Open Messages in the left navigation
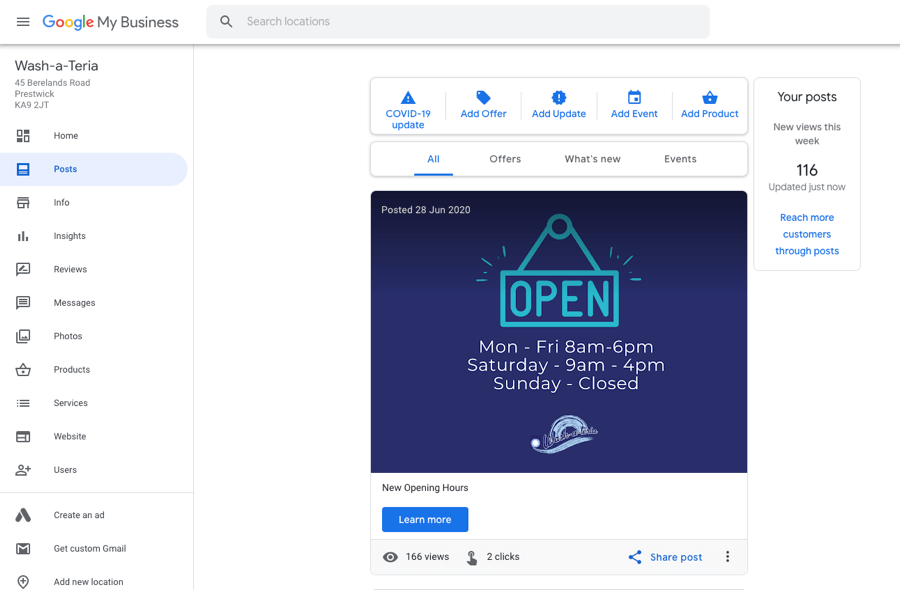The height and width of the screenshot is (590, 900). tap(74, 303)
